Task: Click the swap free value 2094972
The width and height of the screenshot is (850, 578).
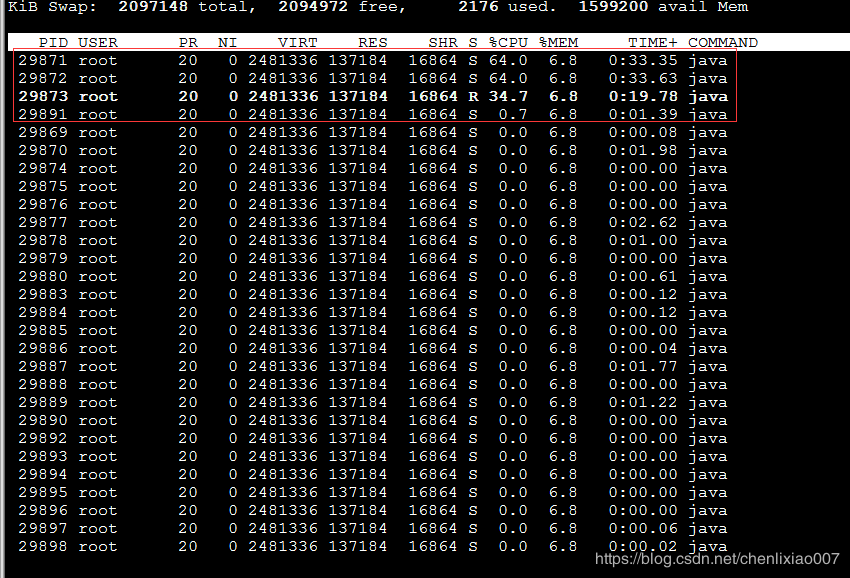Action: click(313, 7)
